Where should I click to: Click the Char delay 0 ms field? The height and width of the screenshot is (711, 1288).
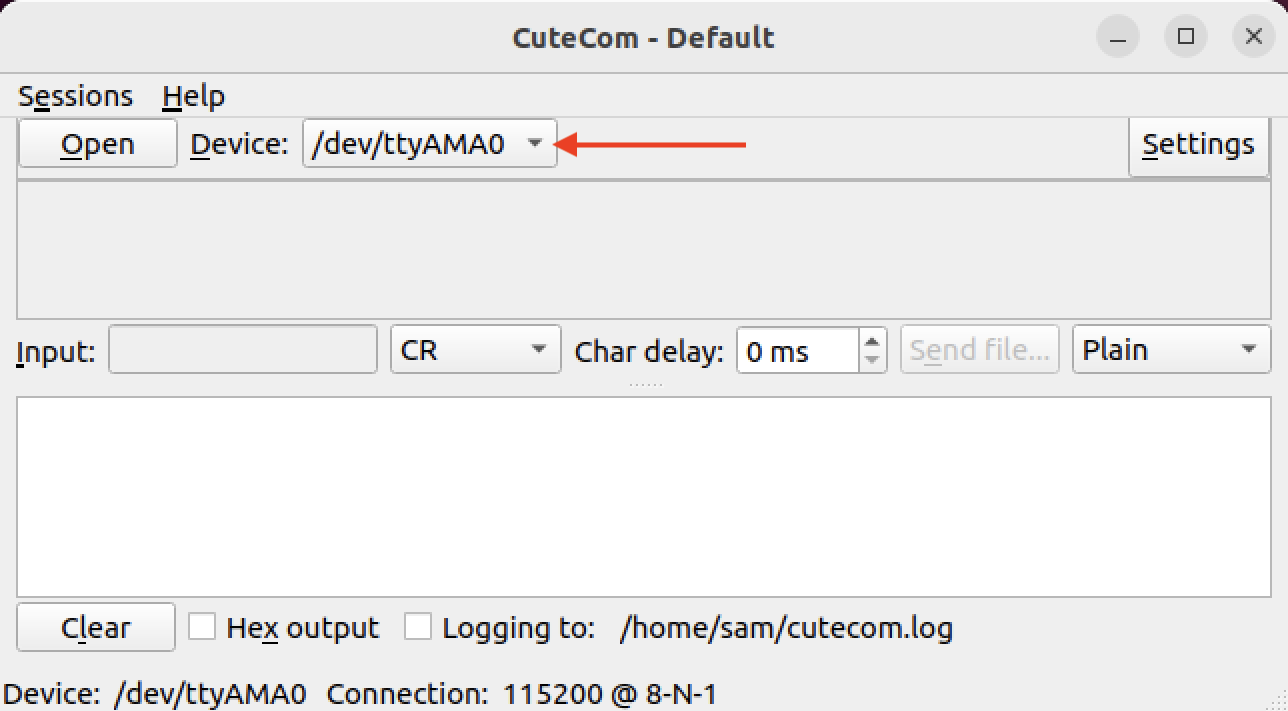pos(798,351)
